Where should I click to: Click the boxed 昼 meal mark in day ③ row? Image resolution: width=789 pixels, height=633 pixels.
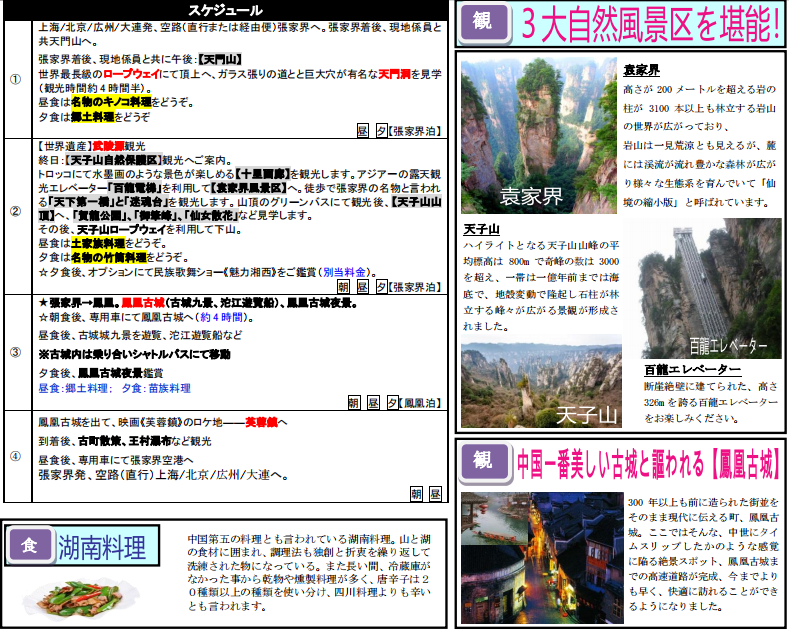[x=373, y=403]
